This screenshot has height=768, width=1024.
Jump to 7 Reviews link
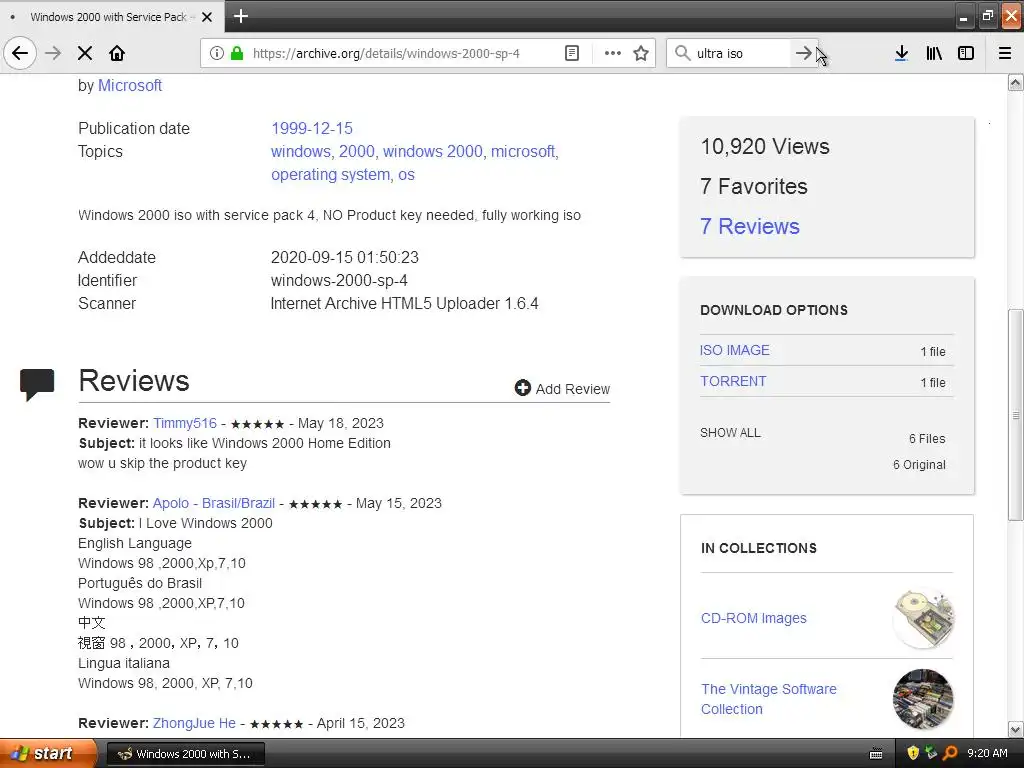point(750,226)
